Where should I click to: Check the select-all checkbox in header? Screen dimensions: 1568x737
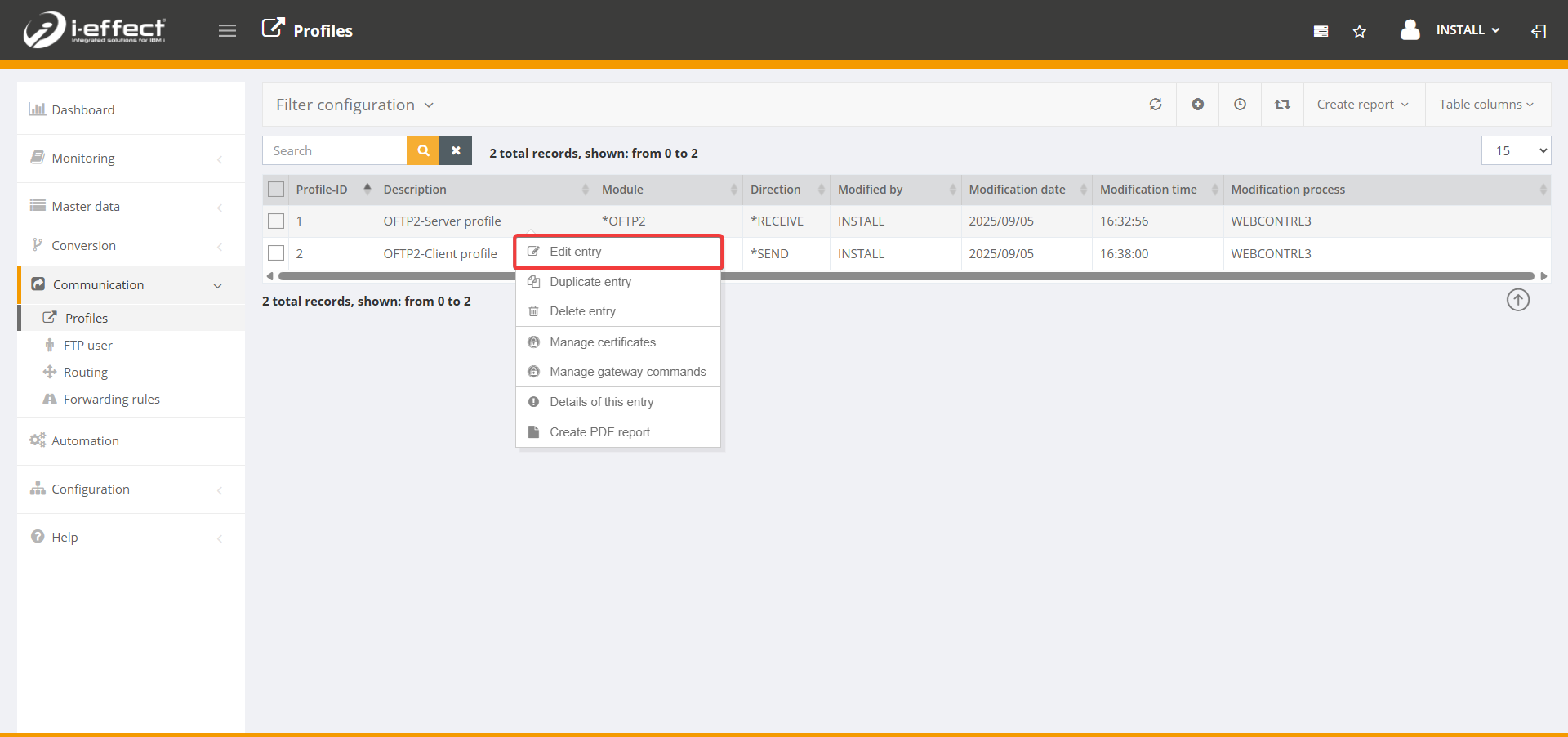[276, 190]
